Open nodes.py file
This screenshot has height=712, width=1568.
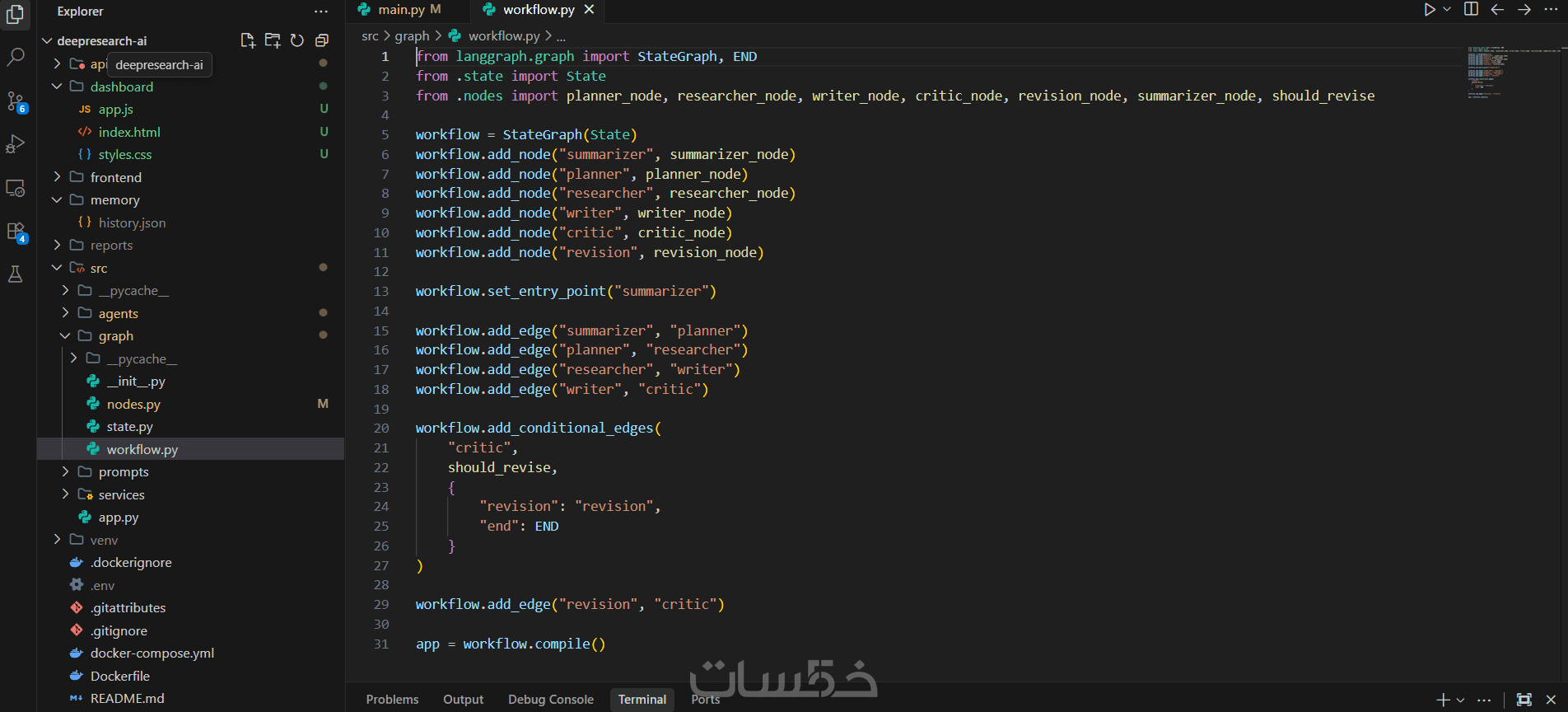click(x=190, y=404)
